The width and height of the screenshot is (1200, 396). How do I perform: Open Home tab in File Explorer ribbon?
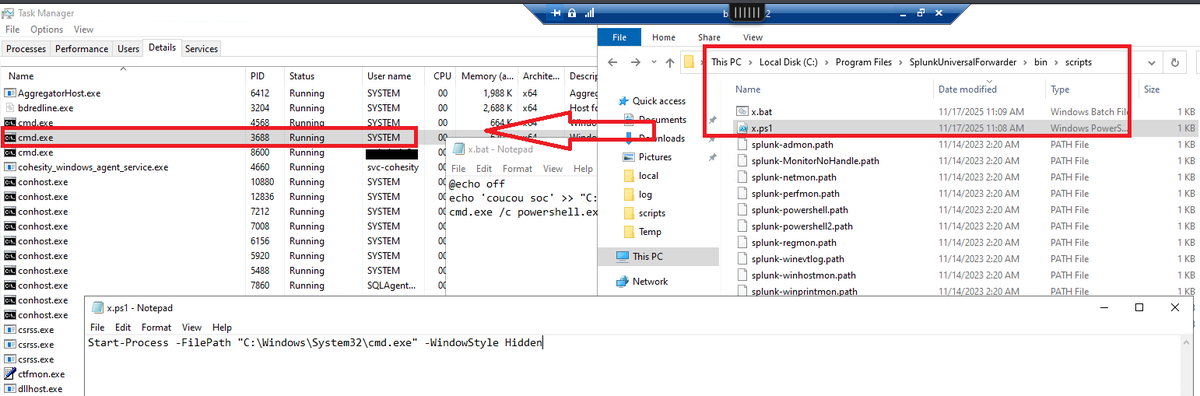point(664,37)
